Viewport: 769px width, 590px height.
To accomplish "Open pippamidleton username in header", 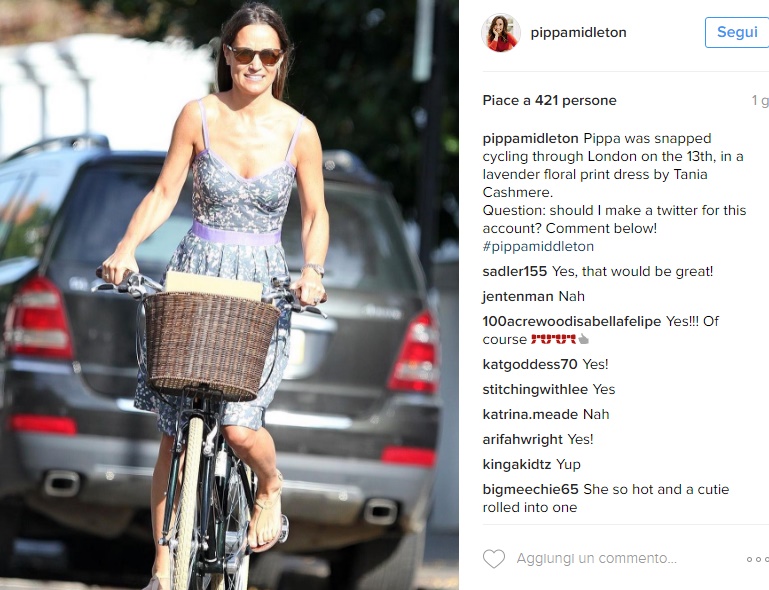I will click(x=578, y=33).
